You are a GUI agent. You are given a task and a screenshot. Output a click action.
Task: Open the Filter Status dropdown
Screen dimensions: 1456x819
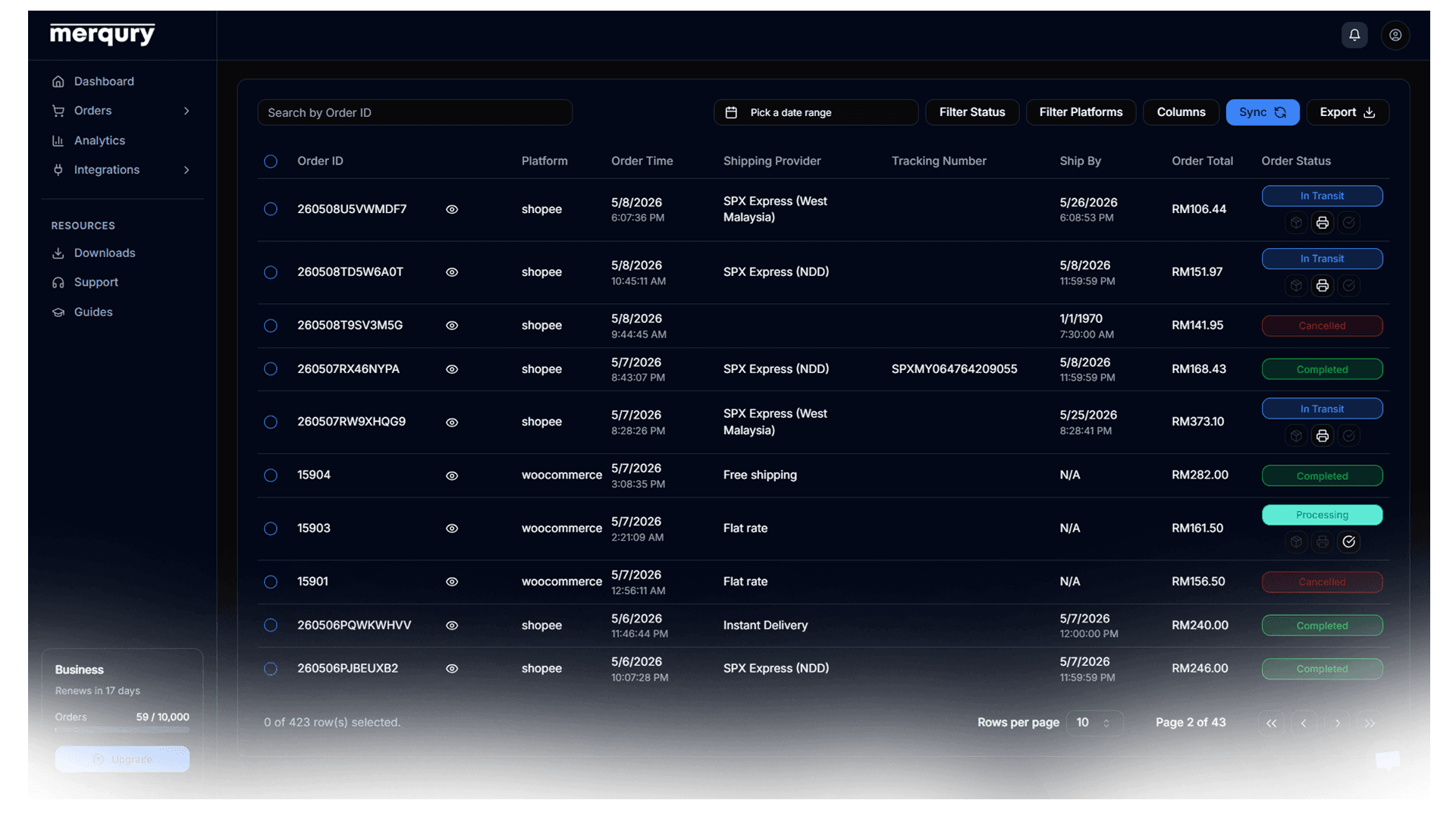click(972, 112)
